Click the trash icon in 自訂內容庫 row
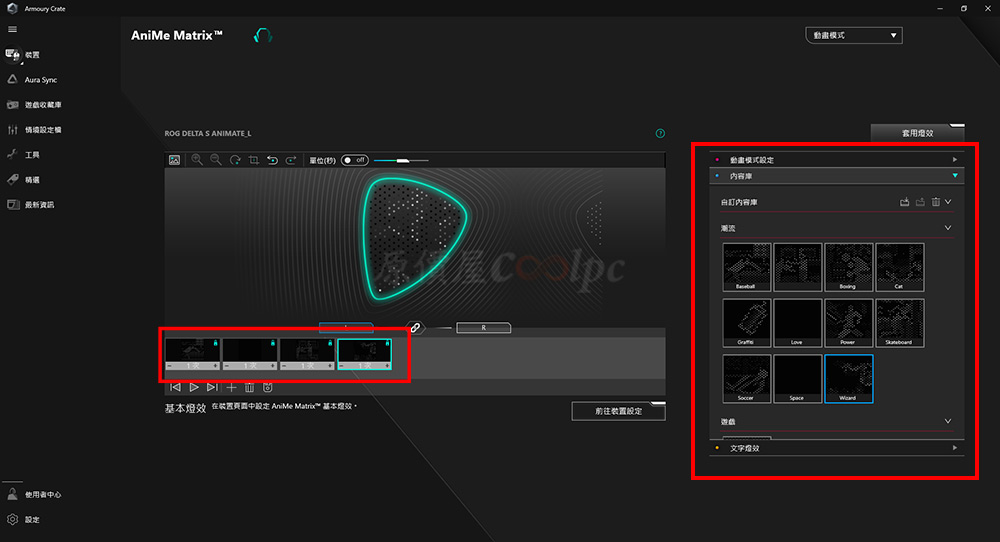The image size is (1000, 542). pos(936,202)
